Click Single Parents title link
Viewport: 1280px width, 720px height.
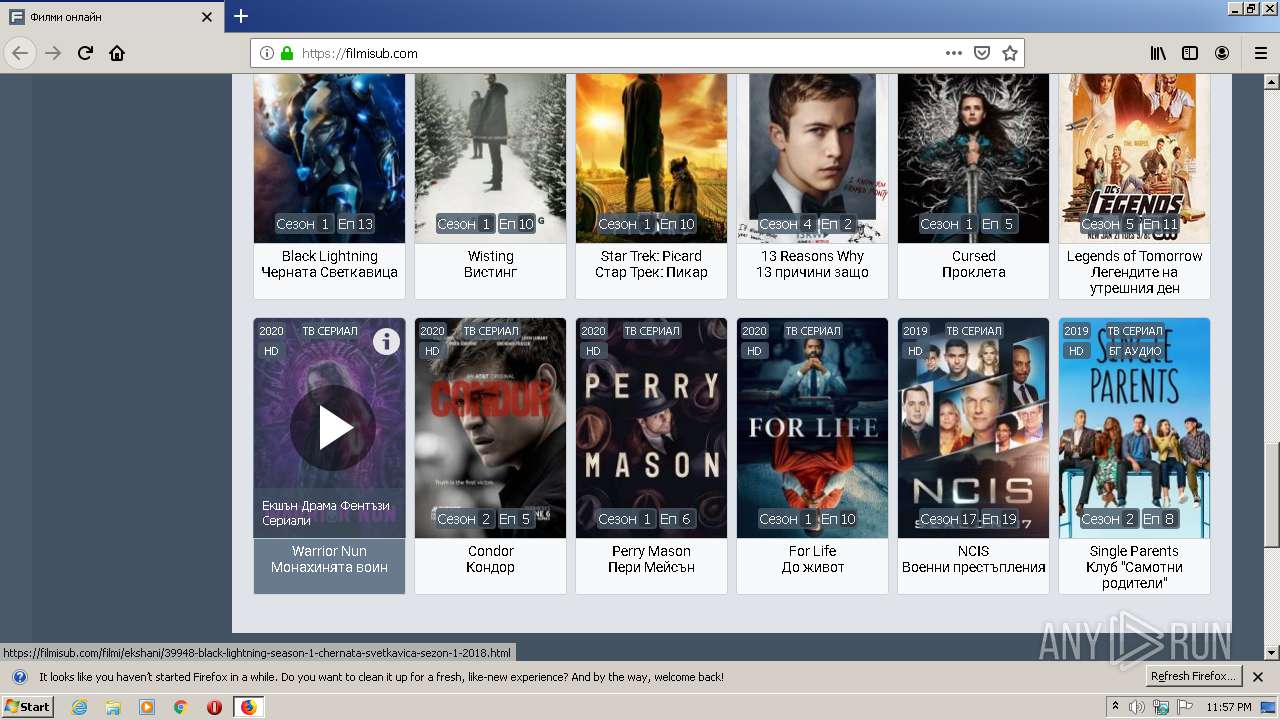(x=1134, y=567)
